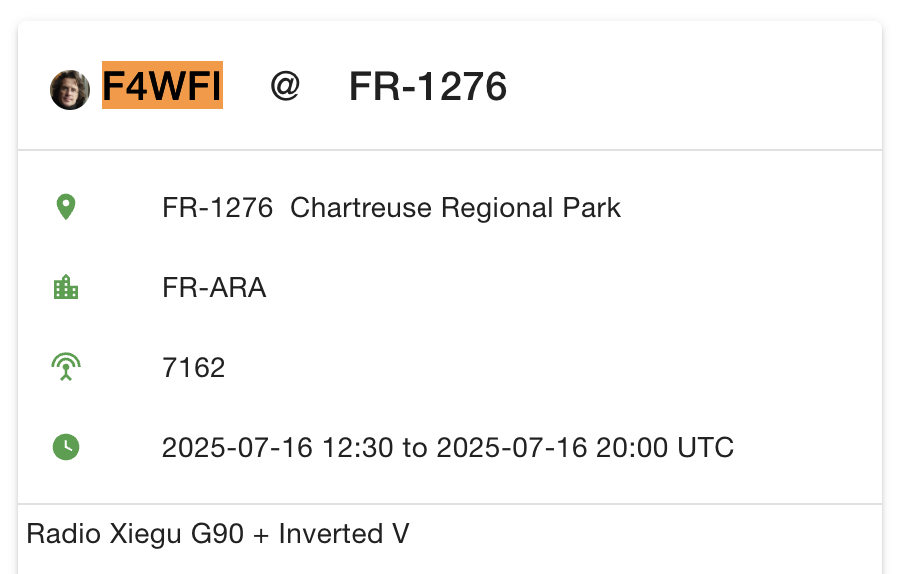This screenshot has height=574, width=900.
Task: Click the word 'to' between the times
Action: tap(414, 447)
